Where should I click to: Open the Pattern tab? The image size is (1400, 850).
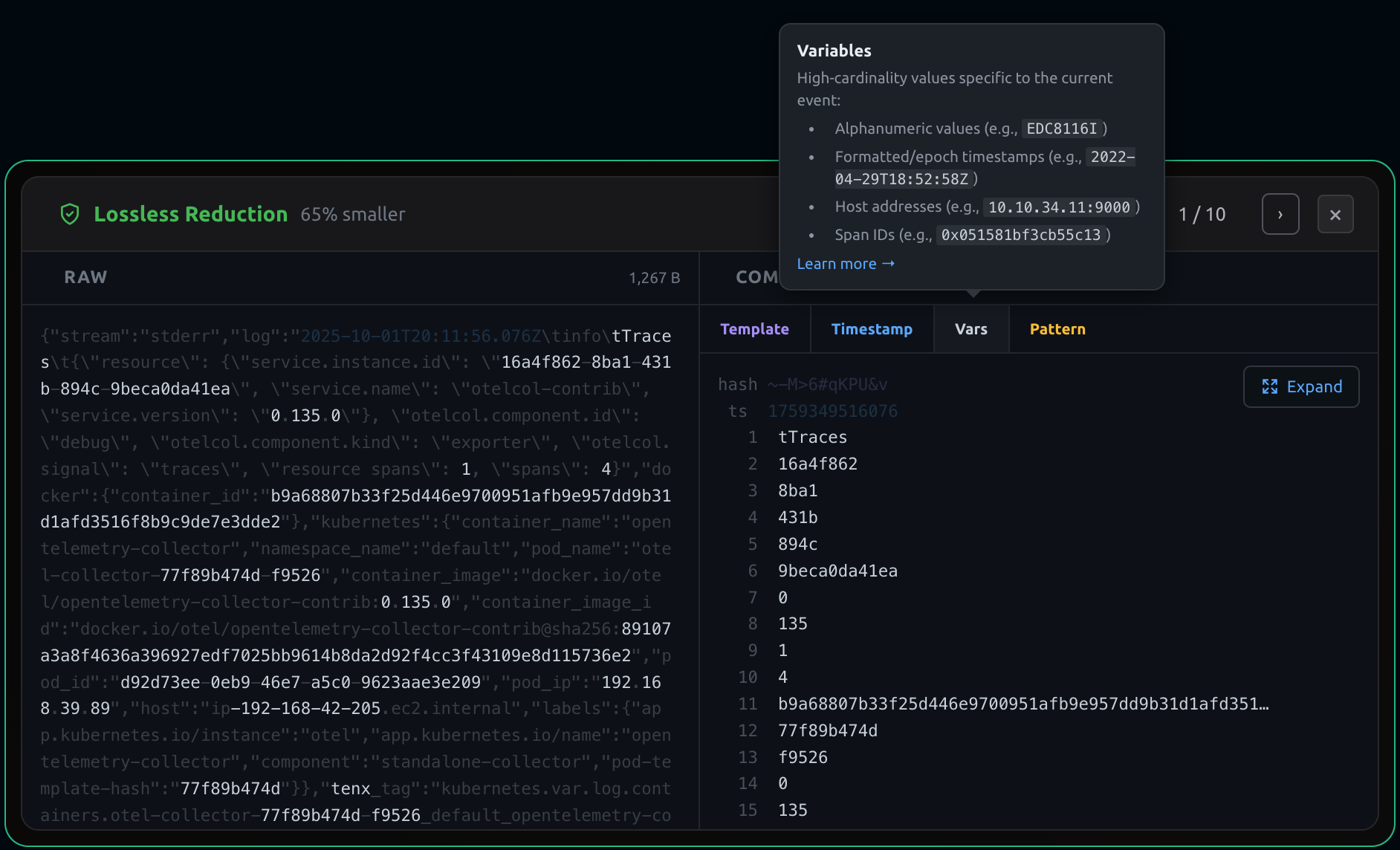pyautogui.click(x=1057, y=329)
